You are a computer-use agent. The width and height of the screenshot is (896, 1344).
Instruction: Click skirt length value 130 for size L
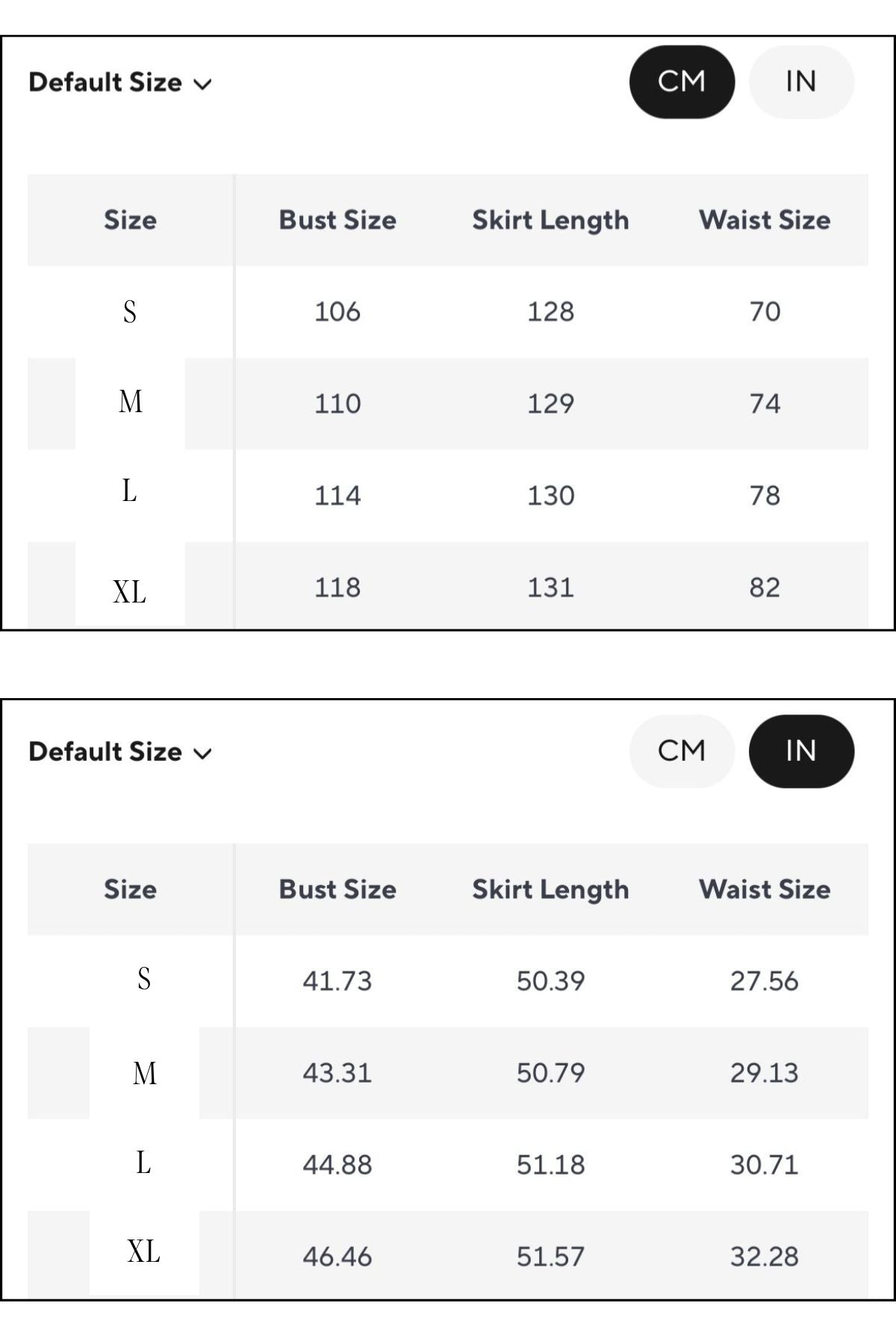click(x=551, y=496)
